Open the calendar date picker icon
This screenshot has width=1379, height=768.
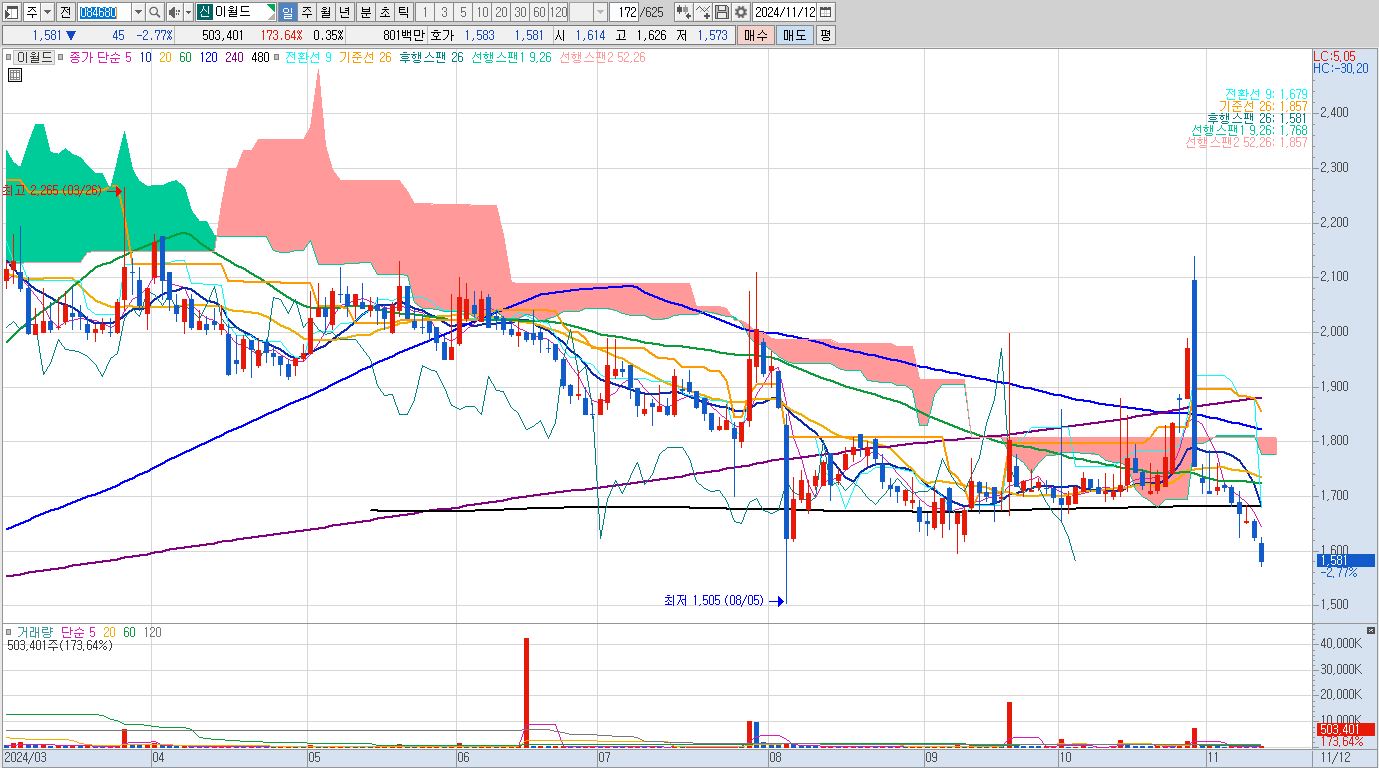(826, 12)
